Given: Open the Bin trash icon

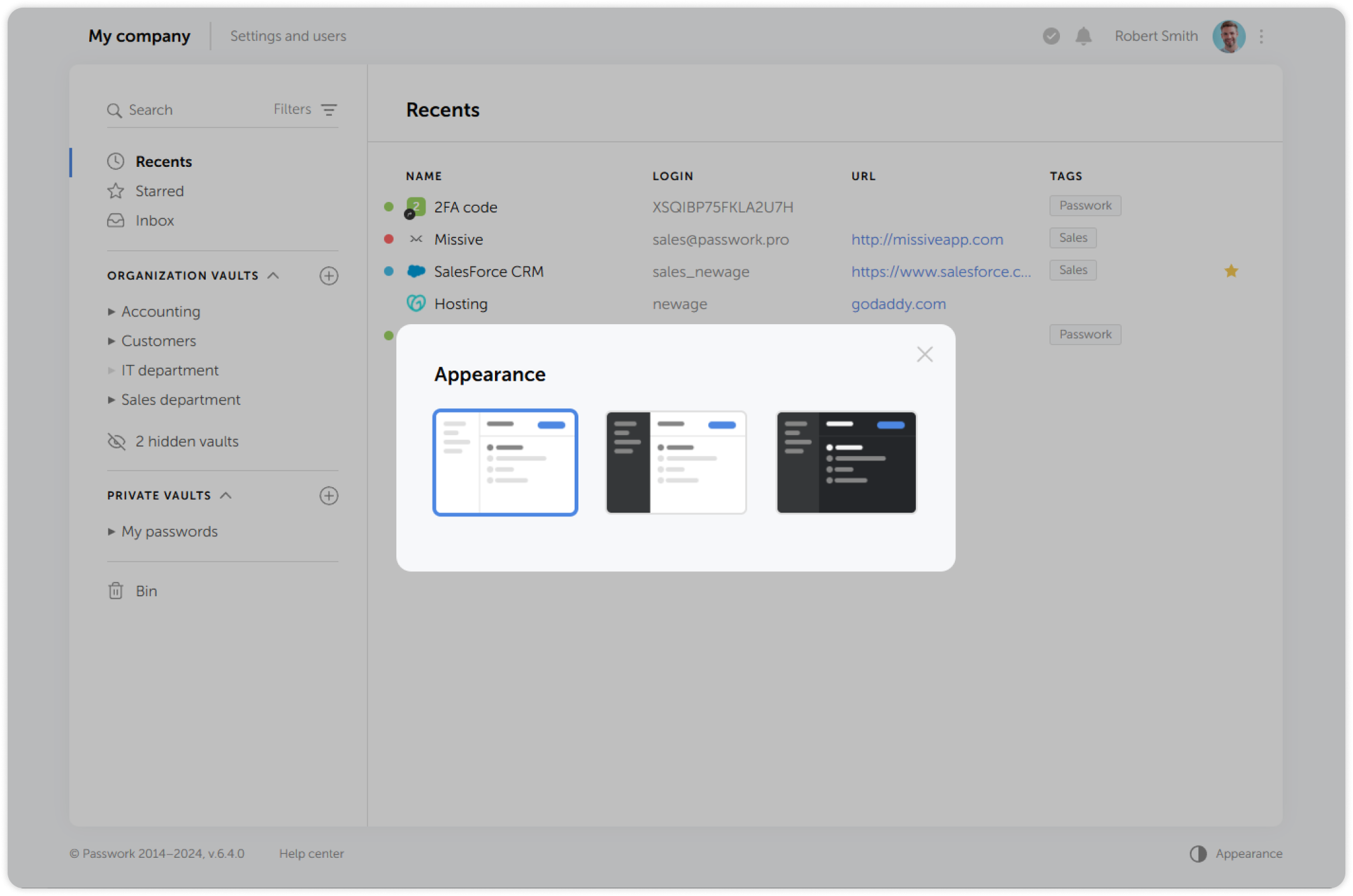Looking at the screenshot, I should click(115, 591).
